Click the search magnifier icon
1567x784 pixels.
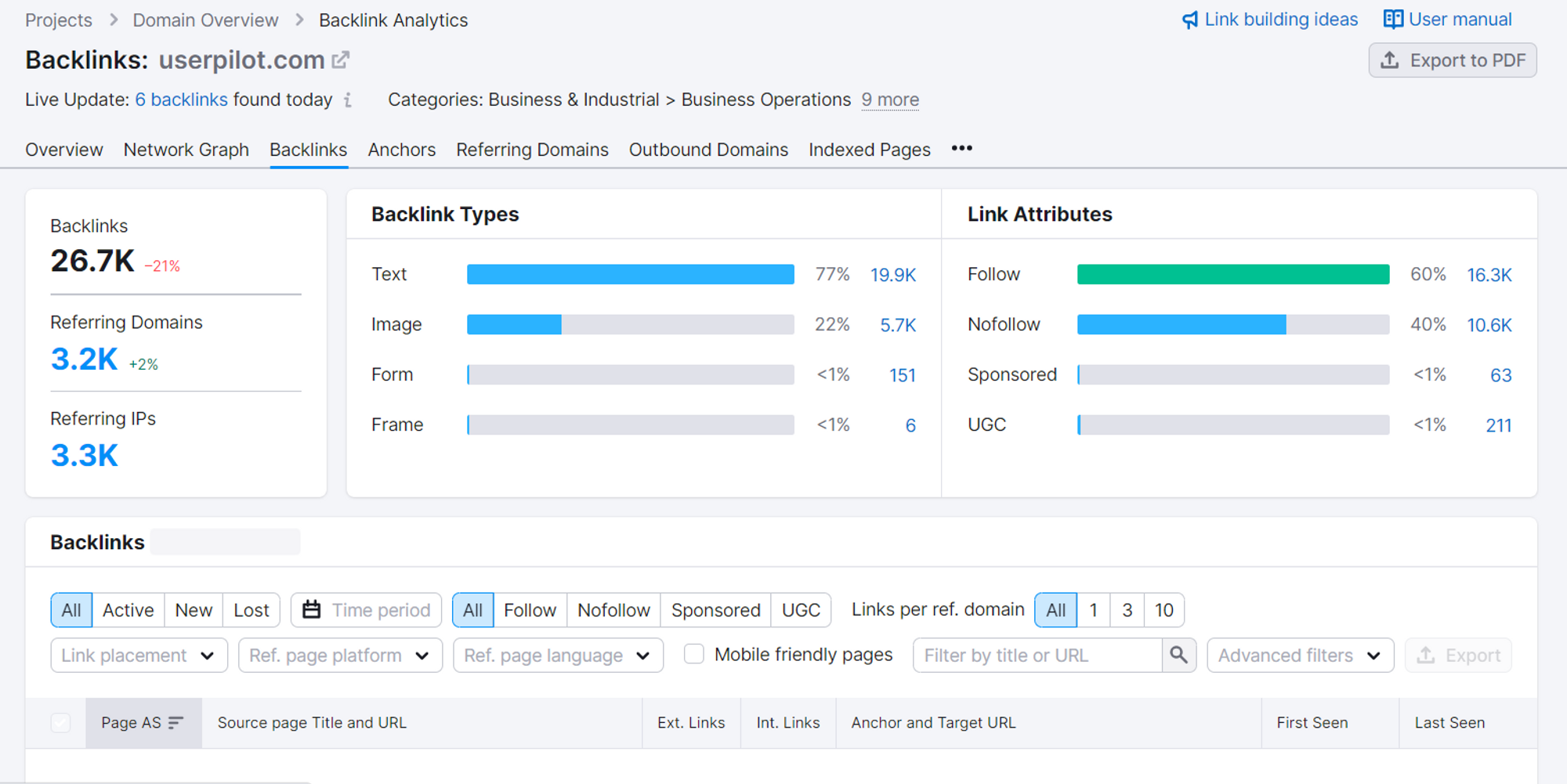(1178, 655)
